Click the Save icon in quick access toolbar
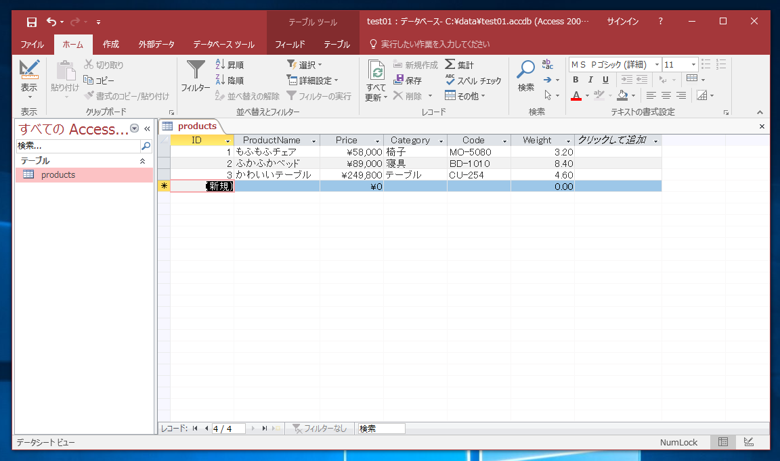The width and height of the screenshot is (780, 461). pos(31,22)
